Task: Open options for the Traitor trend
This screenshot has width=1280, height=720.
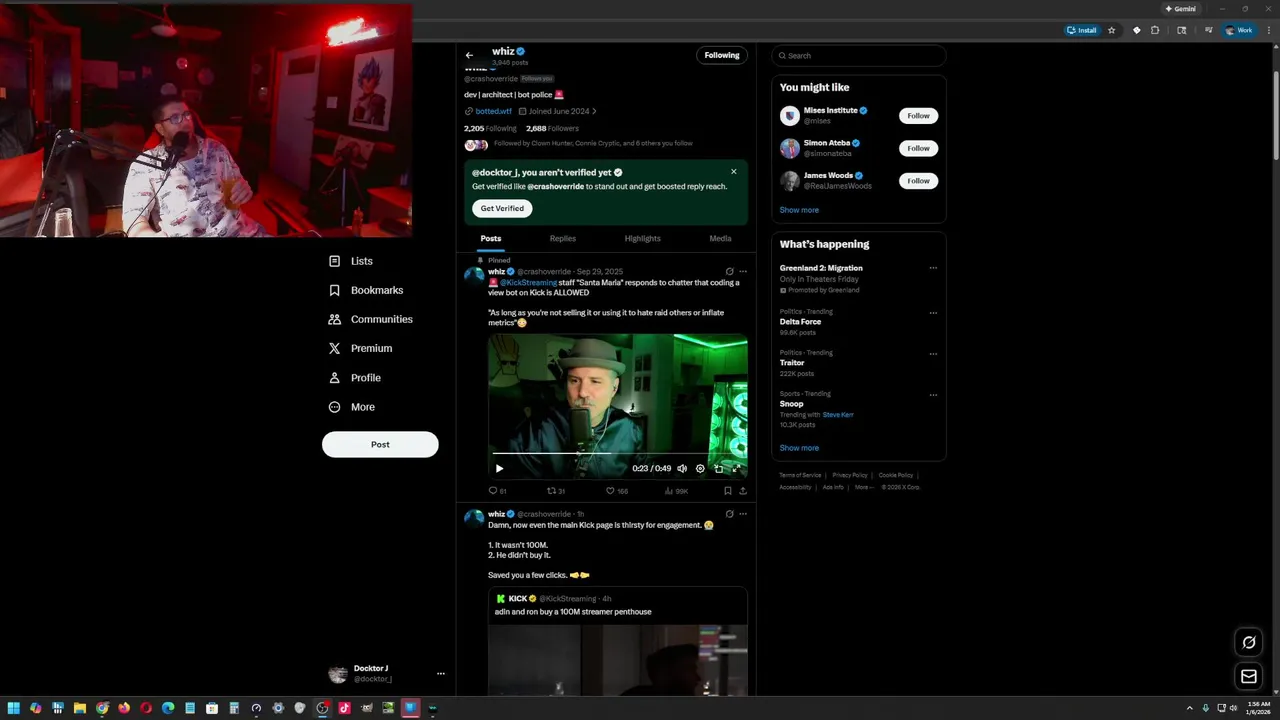Action: pyautogui.click(x=933, y=353)
